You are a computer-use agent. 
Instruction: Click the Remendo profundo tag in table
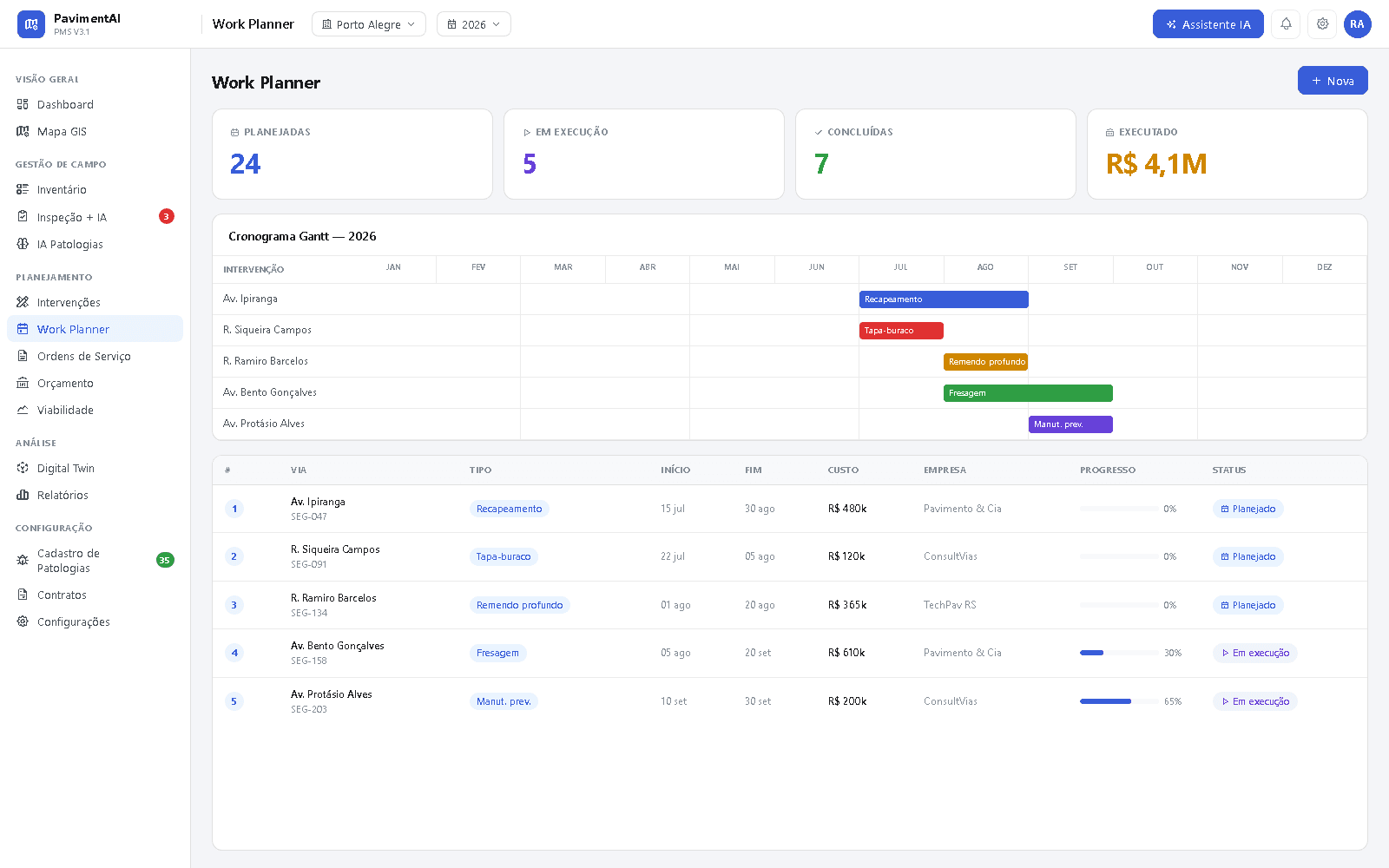coord(519,605)
